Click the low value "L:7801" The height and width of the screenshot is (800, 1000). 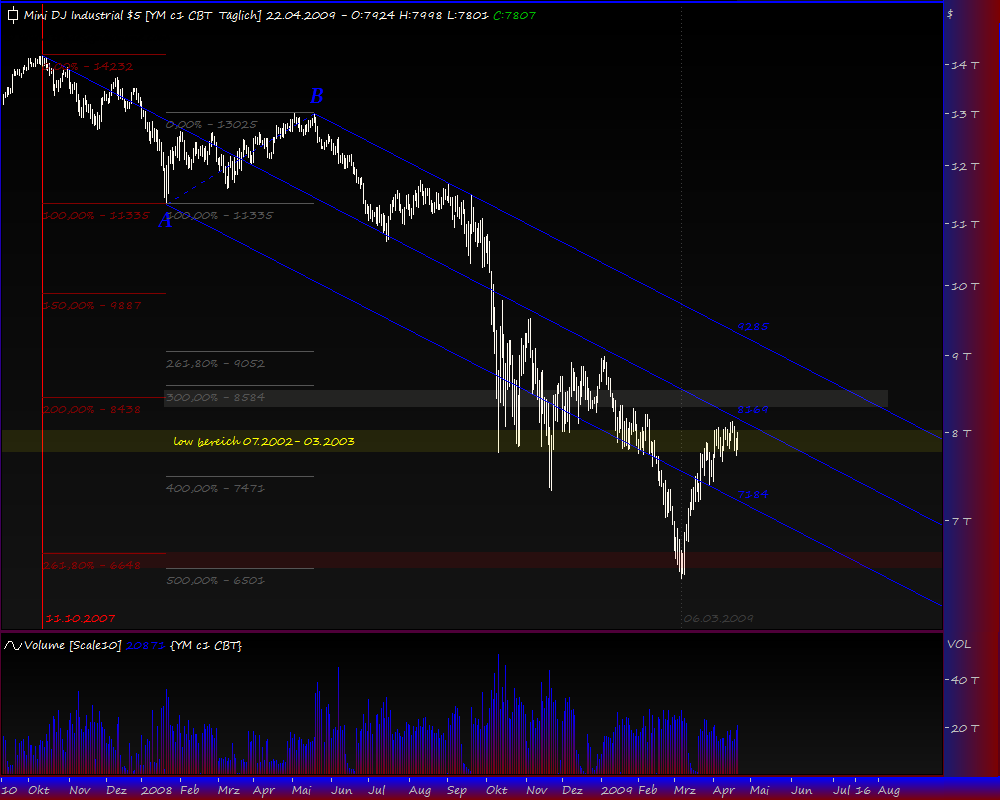coord(467,15)
